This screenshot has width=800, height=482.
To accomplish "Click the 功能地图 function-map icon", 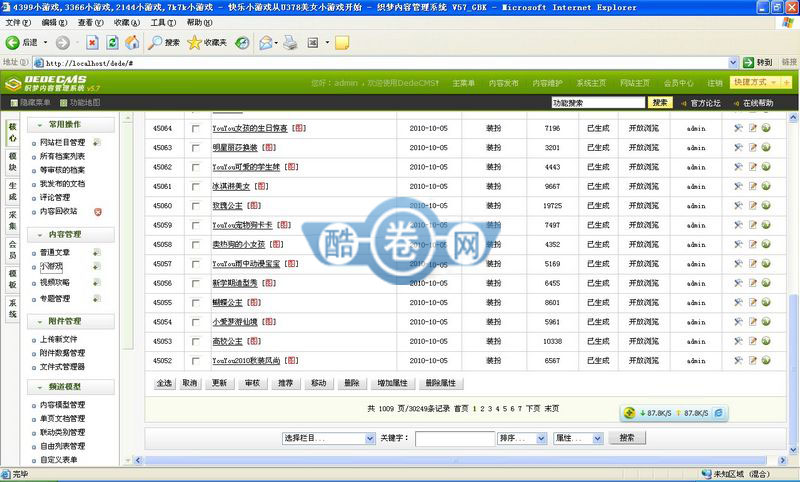I will [64, 103].
